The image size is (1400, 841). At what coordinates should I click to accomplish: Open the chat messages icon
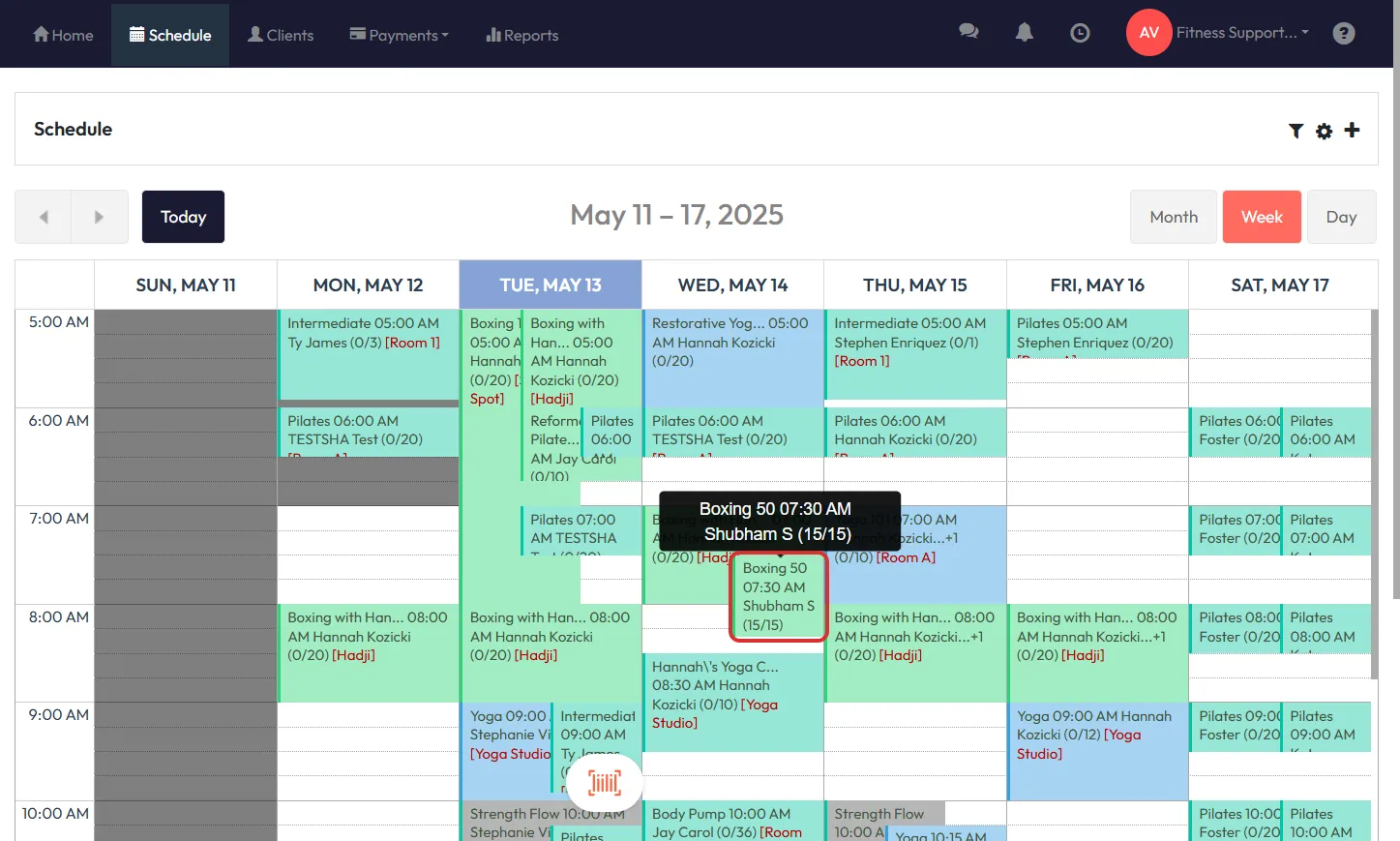[x=968, y=32]
